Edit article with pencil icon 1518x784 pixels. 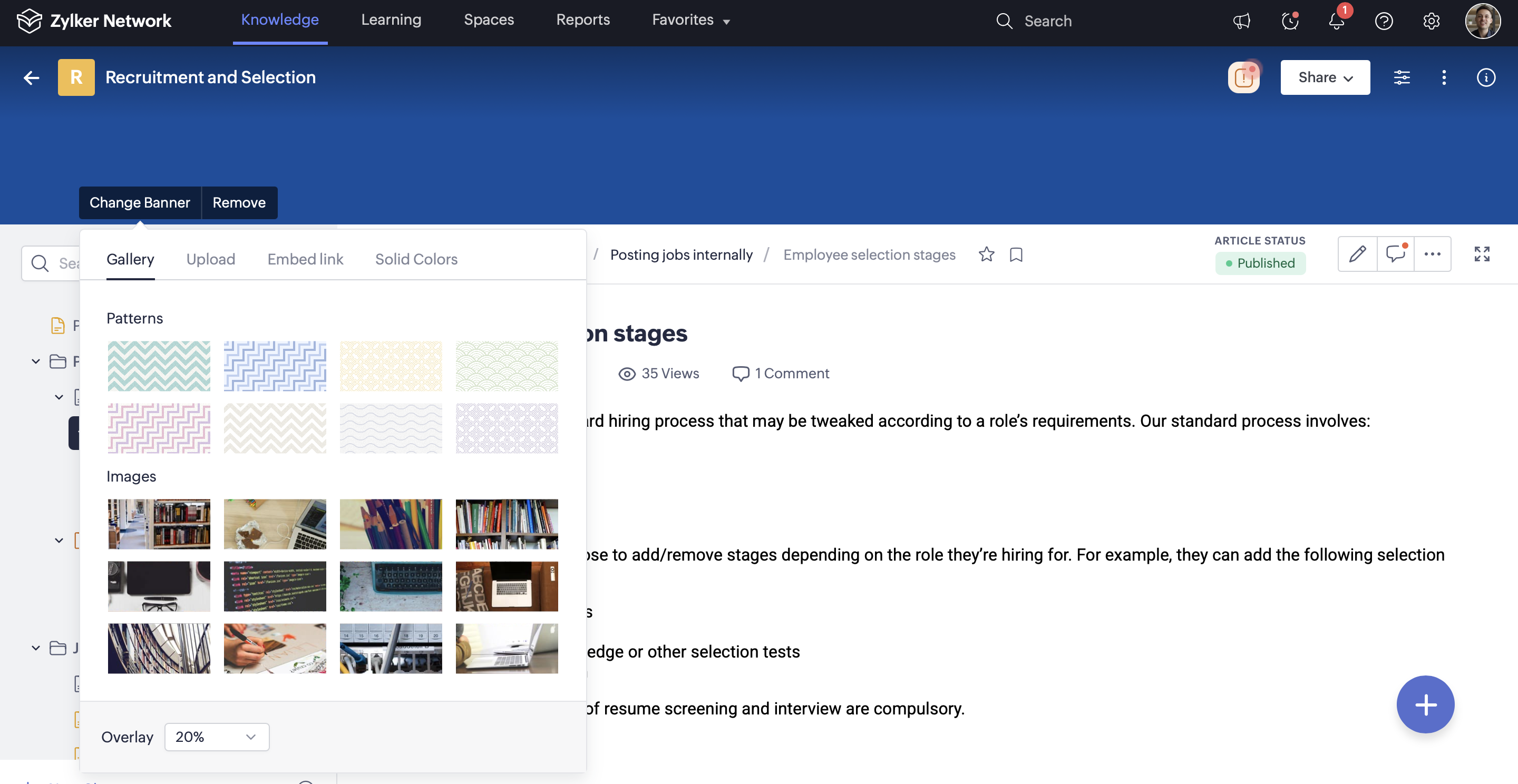click(1357, 254)
